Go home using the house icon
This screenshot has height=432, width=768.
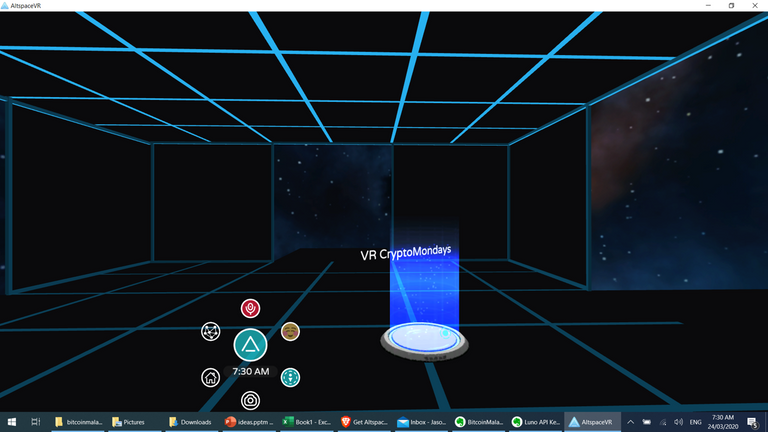[211, 378]
